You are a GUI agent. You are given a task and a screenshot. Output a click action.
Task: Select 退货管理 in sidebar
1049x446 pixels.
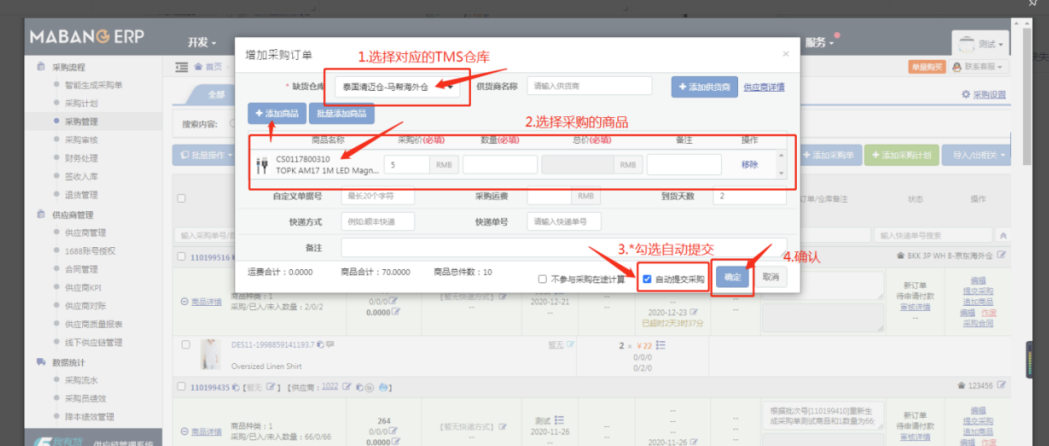point(81,195)
